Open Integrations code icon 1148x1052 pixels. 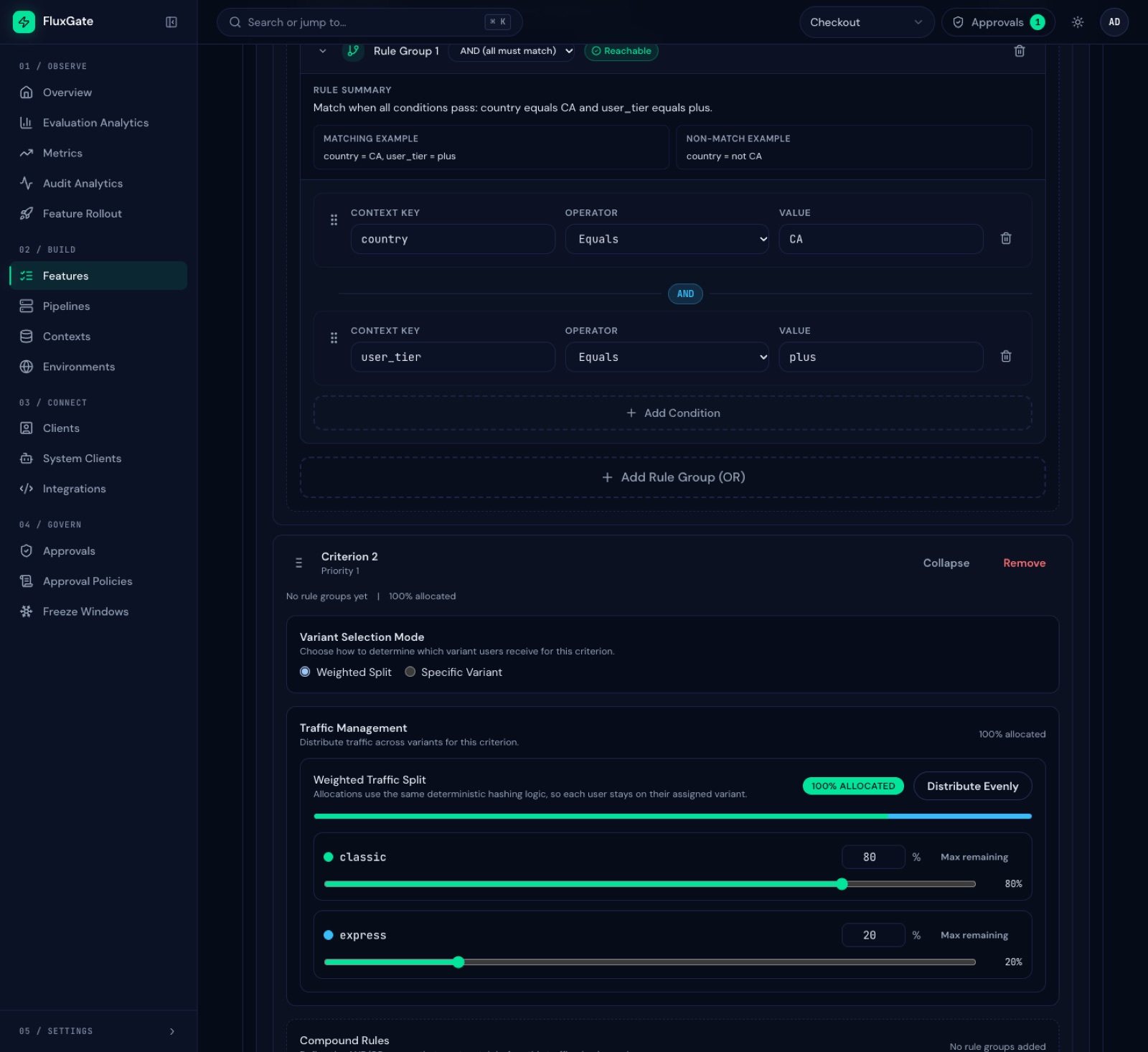tap(27, 489)
